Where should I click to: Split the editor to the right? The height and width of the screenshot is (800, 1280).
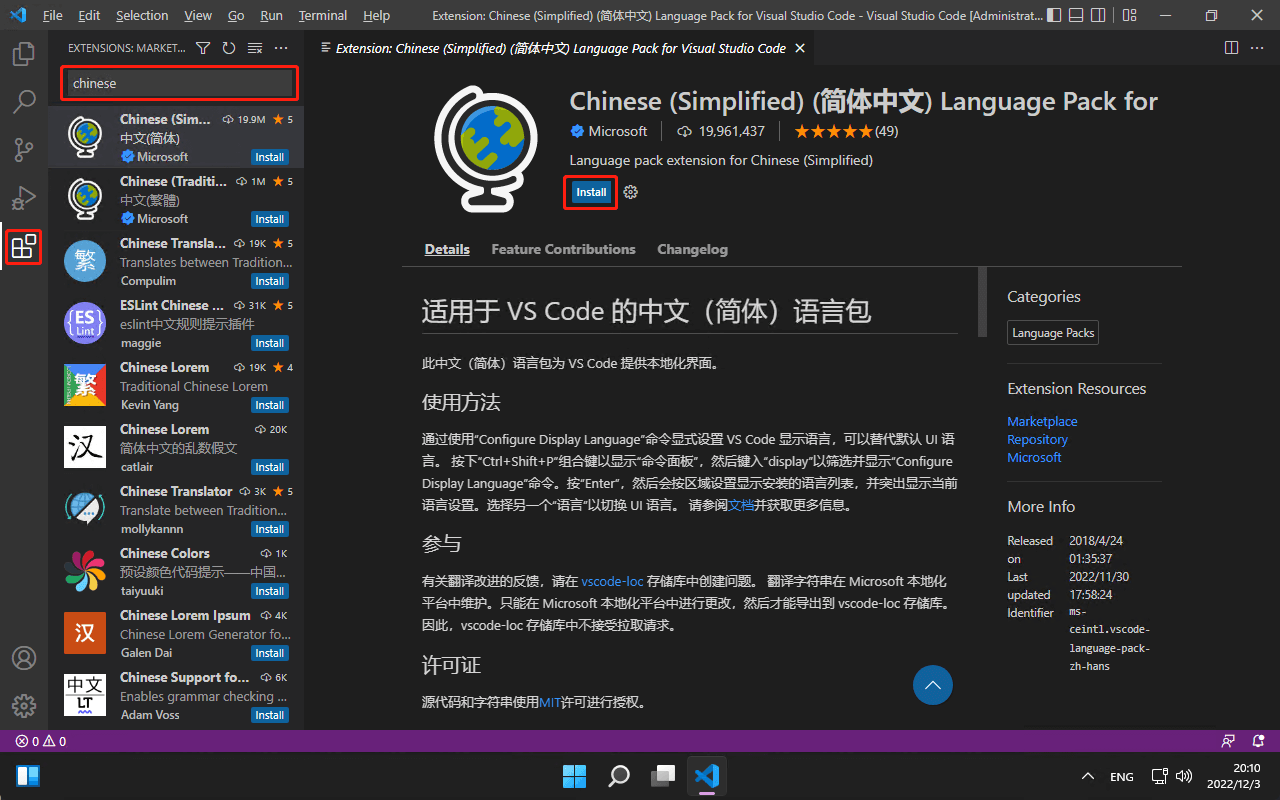(1231, 48)
